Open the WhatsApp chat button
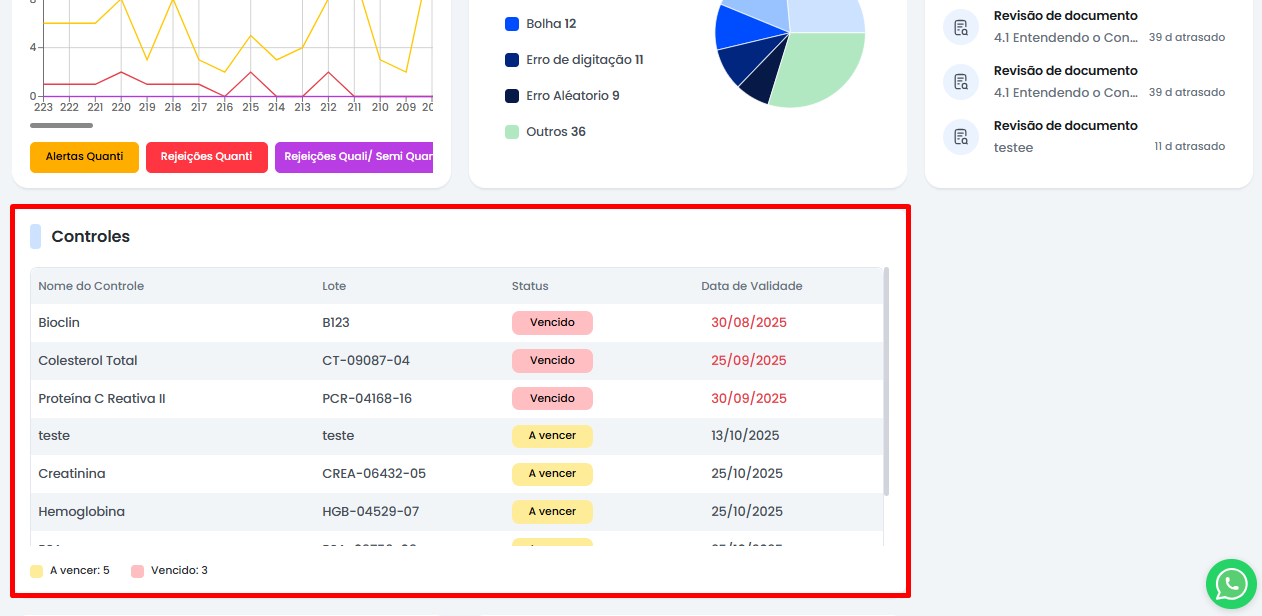The image size is (1262, 616). tap(1230, 584)
